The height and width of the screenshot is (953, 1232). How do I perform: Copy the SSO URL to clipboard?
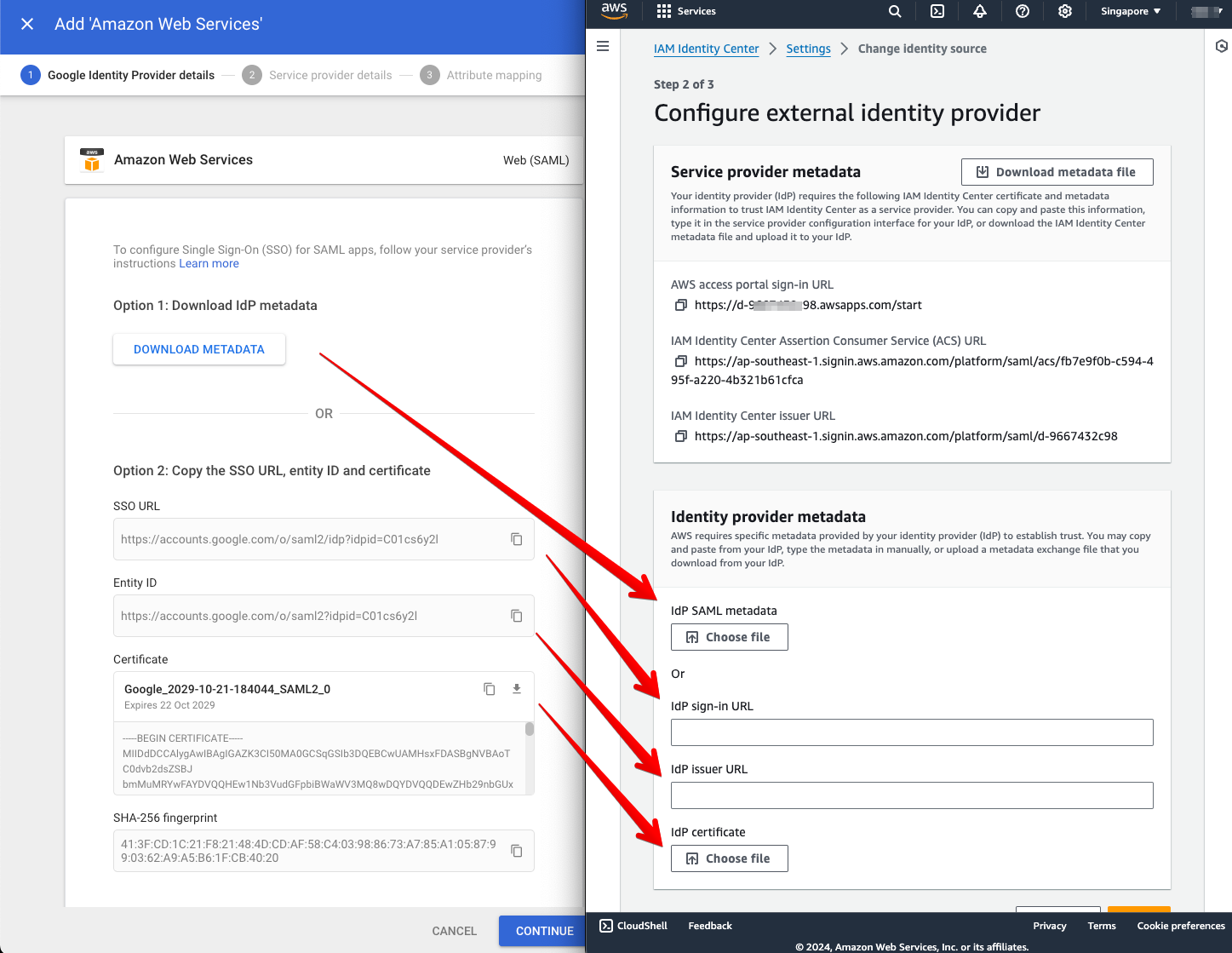pos(516,539)
